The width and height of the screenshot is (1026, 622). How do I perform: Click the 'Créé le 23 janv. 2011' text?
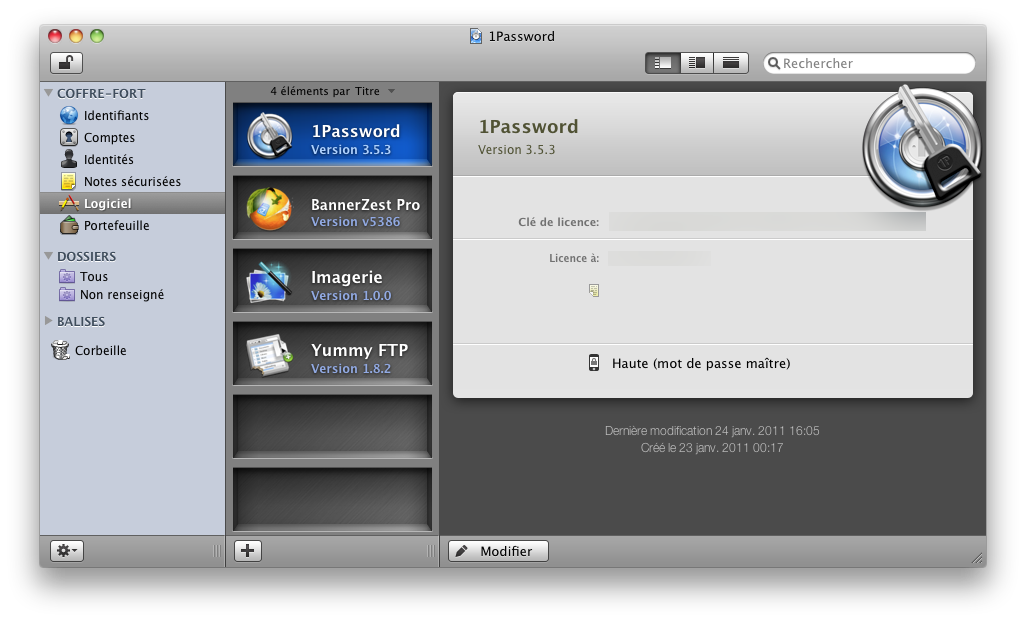click(x=712, y=448)
